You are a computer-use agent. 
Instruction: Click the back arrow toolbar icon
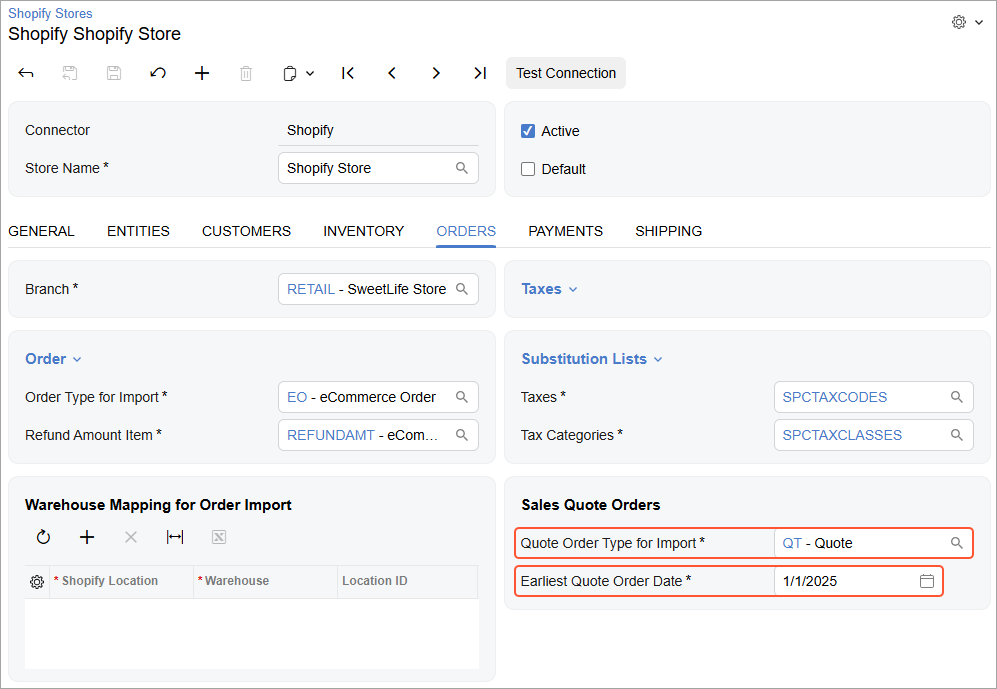coord(27,73)
